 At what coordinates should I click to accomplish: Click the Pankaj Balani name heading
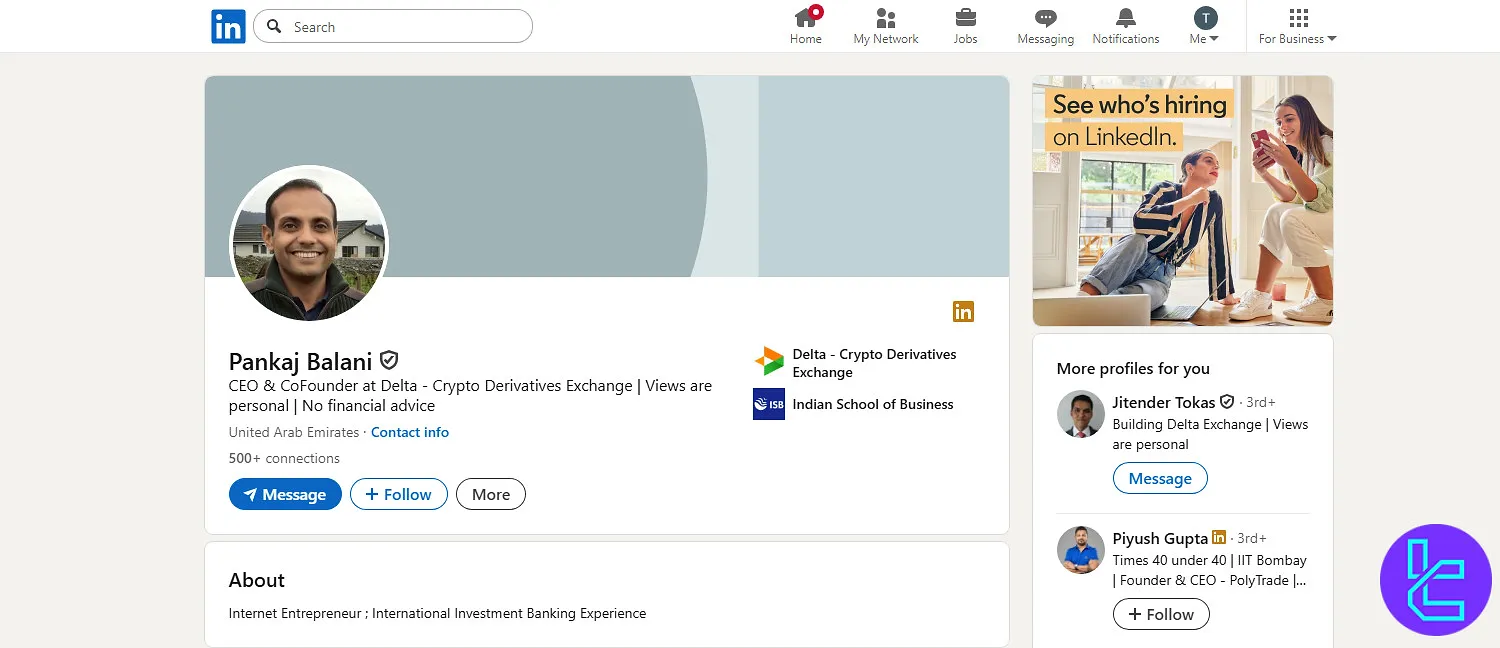tap(300, 361)
